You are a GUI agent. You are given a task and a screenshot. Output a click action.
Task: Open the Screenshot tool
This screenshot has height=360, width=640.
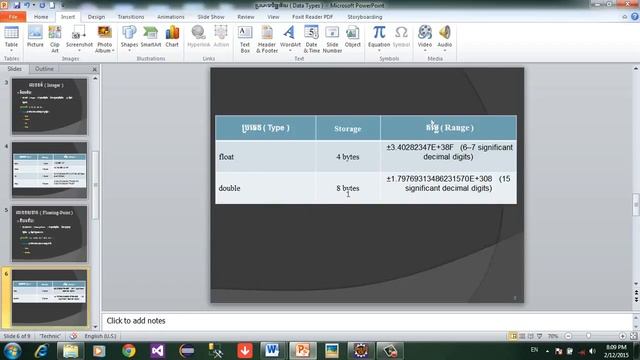click(x=79, y=38)
